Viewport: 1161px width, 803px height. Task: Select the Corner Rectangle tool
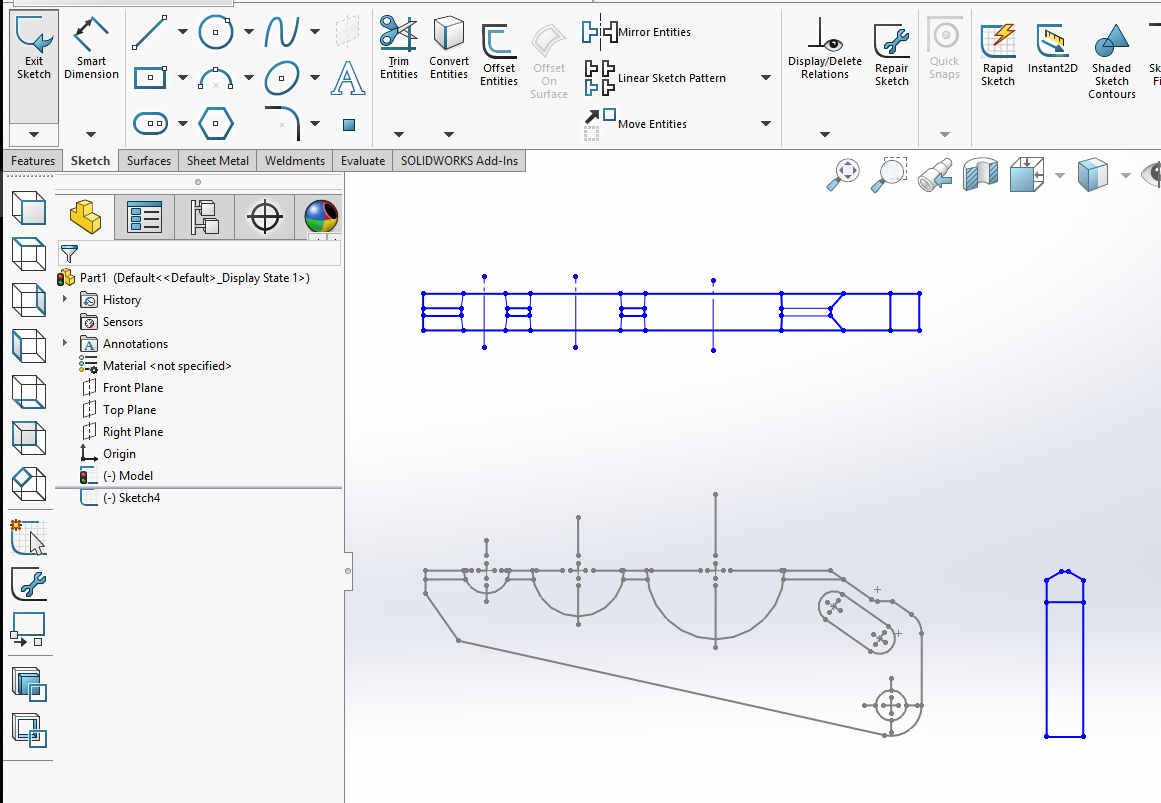coord(150,77)
